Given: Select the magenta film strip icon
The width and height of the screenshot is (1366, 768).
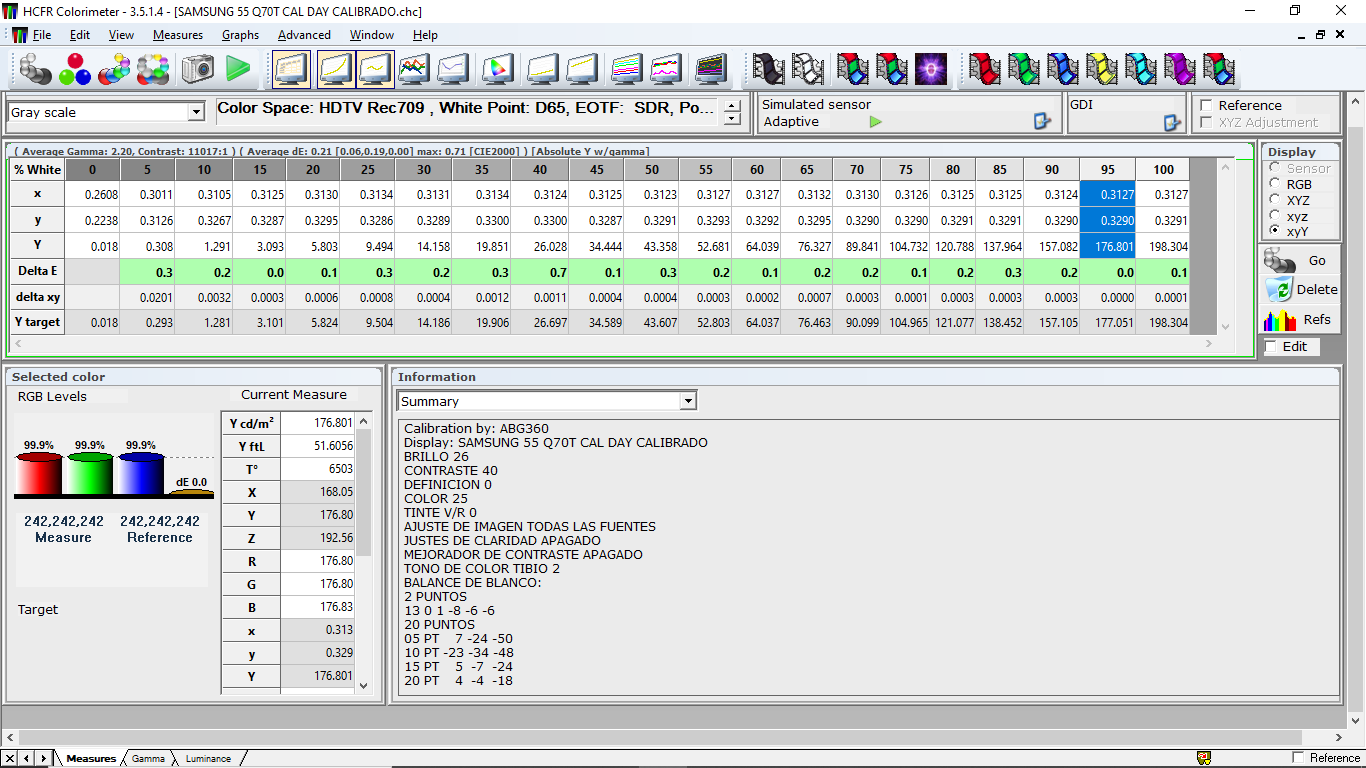Looking at the screenshot, I should coord(1180,68).
